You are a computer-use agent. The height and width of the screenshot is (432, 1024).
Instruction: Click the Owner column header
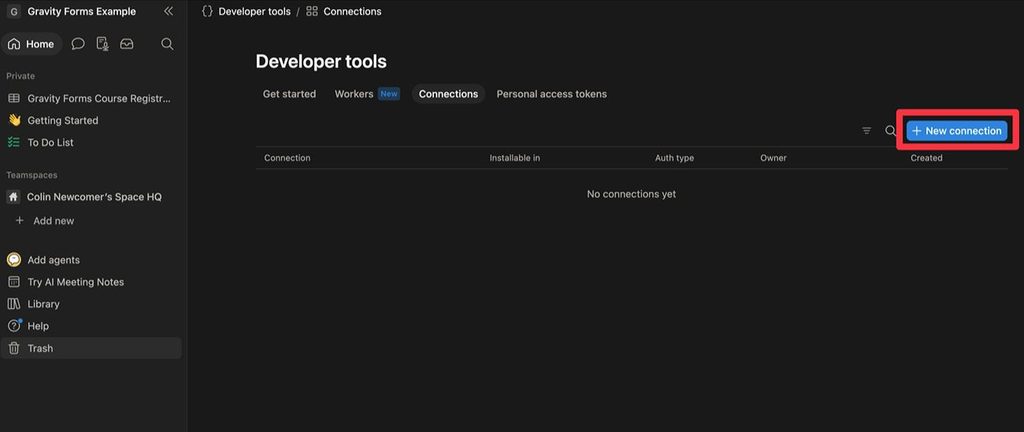click(x=773, y=158)
